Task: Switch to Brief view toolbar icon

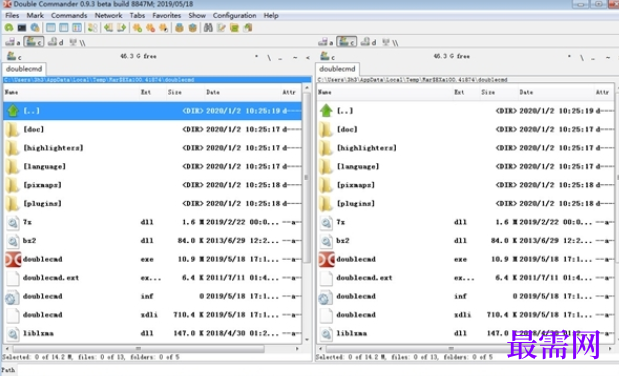Action: pyautogui.click(x=51, y=28)
